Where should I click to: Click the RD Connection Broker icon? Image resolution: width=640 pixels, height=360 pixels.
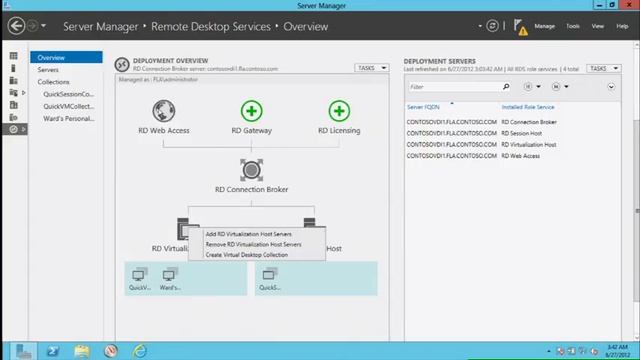click(251, 170)
